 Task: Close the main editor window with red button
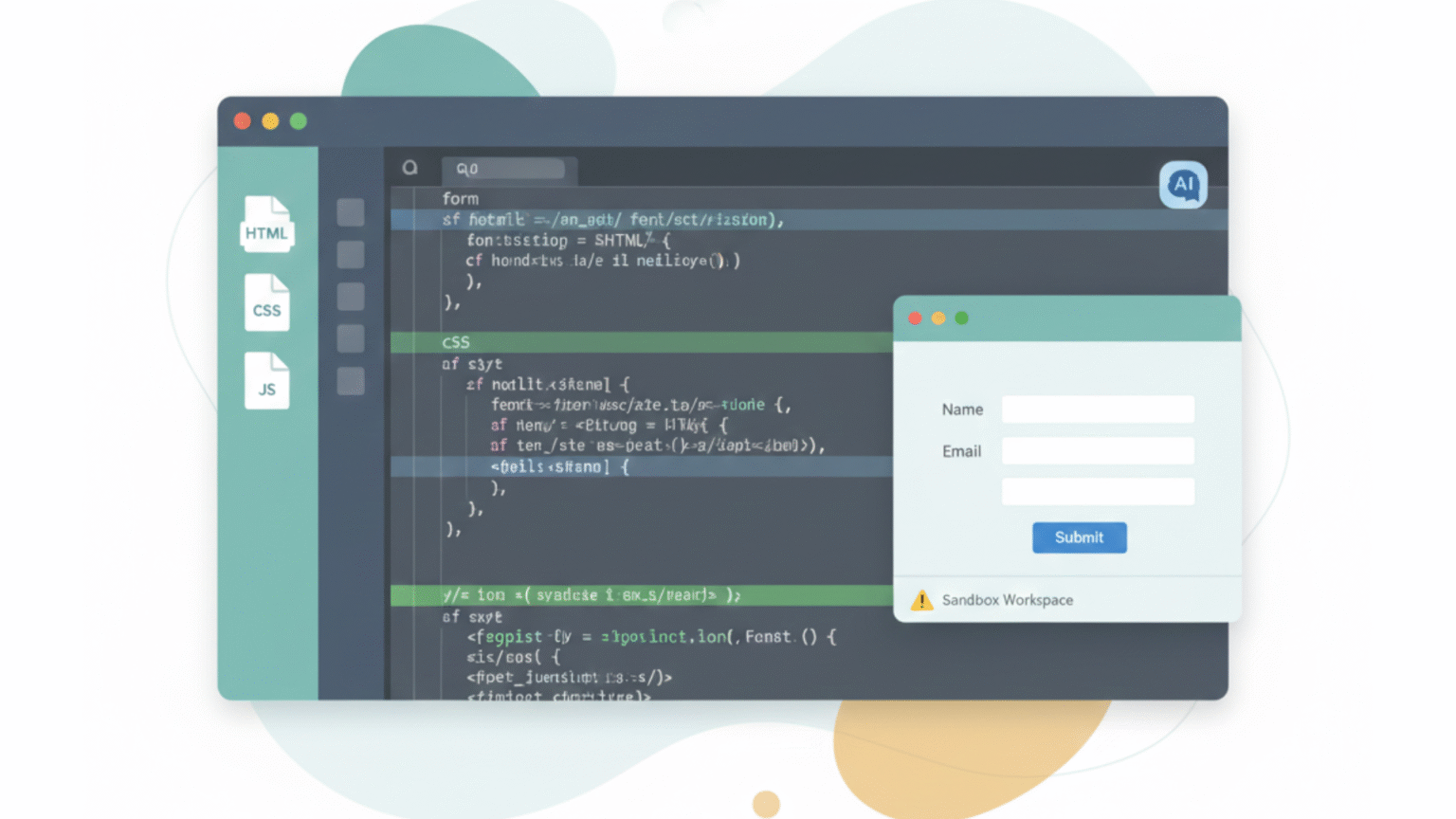click(x=243, y=121)
